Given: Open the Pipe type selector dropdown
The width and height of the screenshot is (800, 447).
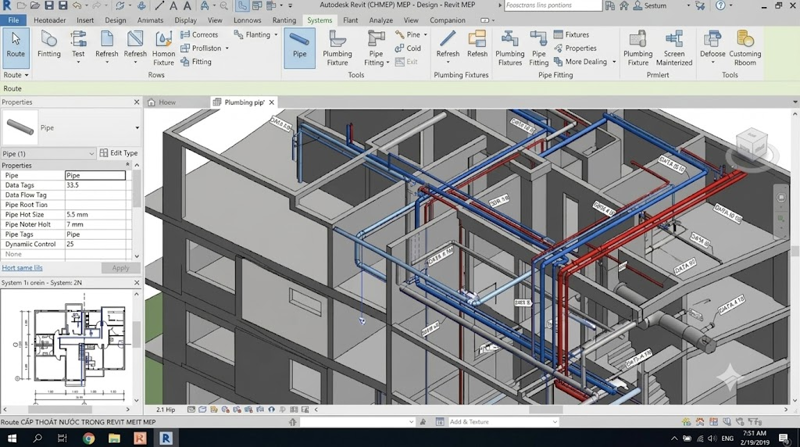Looking at the screenshot, I should (137, 128).
